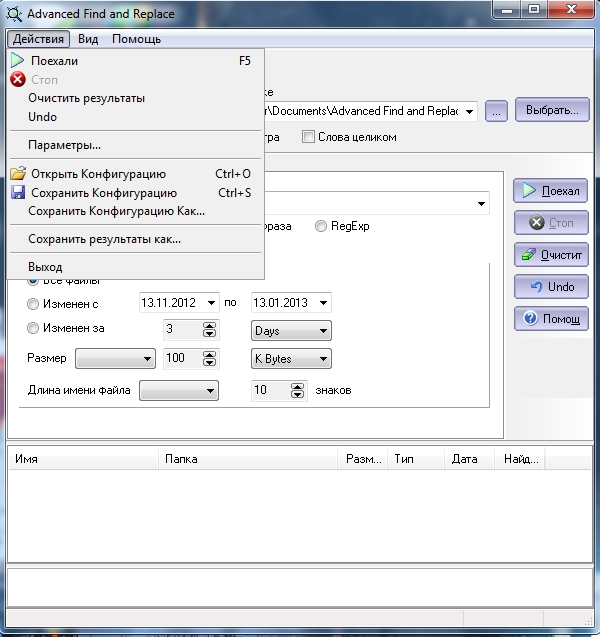The width and height of the screenshot is (600, 637).
Task: Choose Очистить результаты menu item
Action: pyautogui.click(x=136, y=98)
